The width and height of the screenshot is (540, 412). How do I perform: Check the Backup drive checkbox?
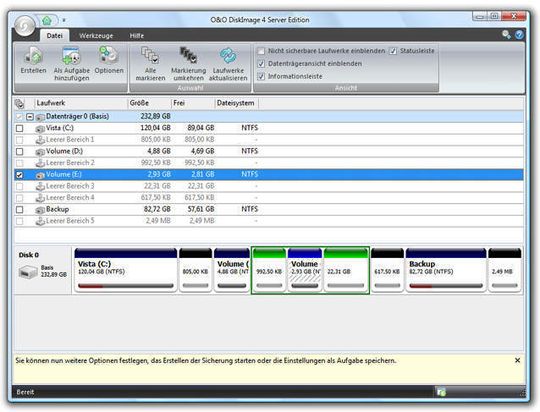20,209
